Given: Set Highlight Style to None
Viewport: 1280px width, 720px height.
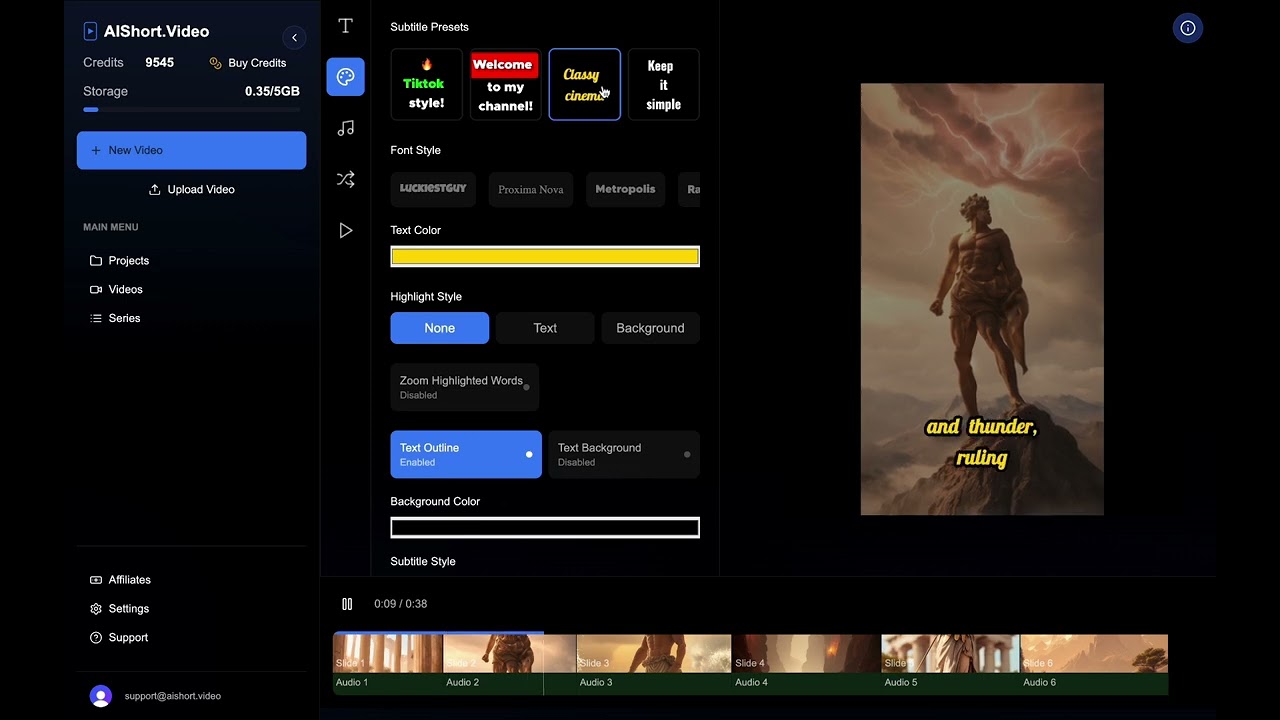Looking at the screenshot, I should pos(440,328).
